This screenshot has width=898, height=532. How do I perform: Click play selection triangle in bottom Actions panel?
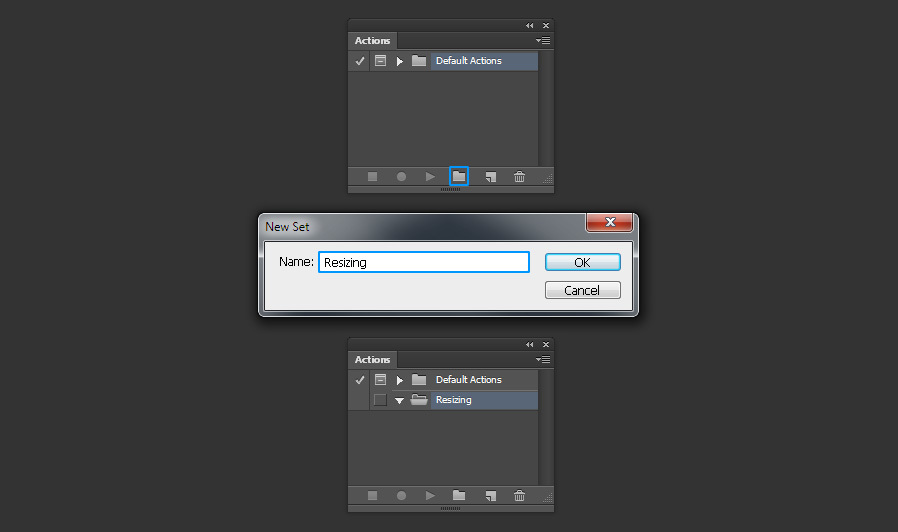[430, 495]
